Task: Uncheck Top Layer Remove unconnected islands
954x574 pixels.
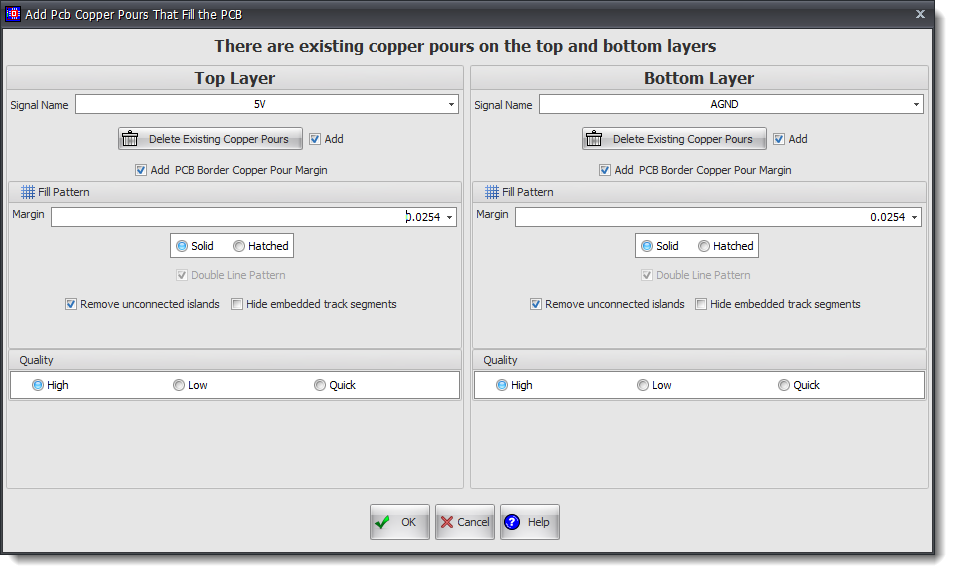Action: [x=71, y=304]
